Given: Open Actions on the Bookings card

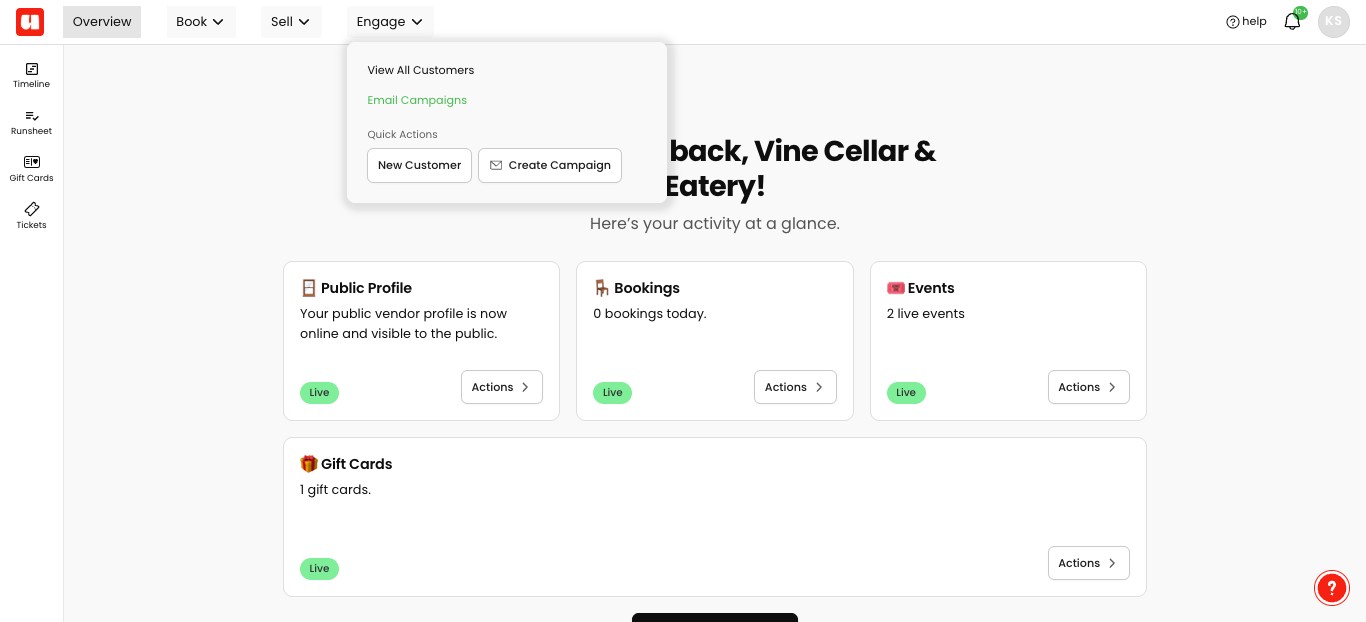Looking at the screenshot, I should (x=795, y=387).
